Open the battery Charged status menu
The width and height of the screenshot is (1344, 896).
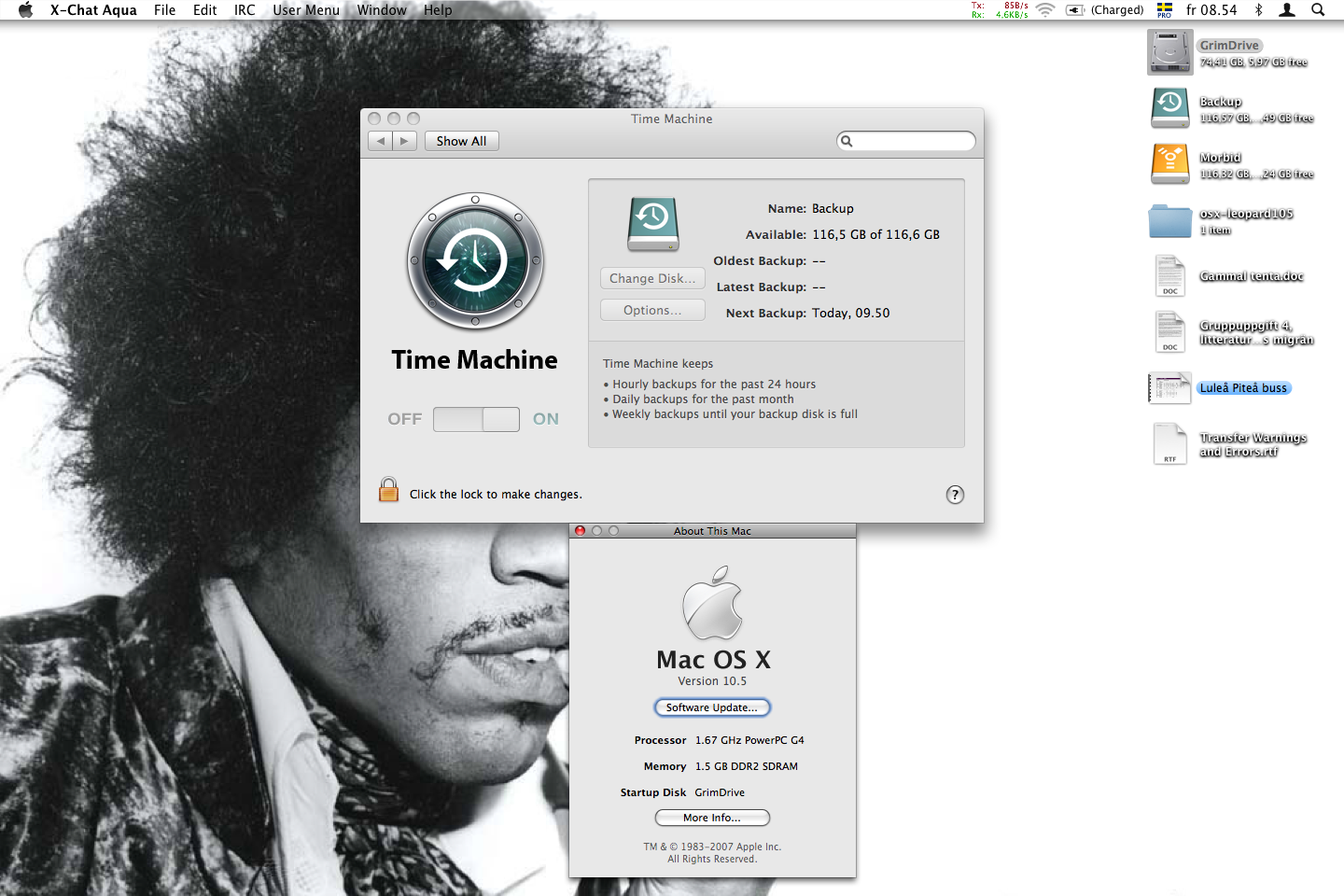(1105, 10)
